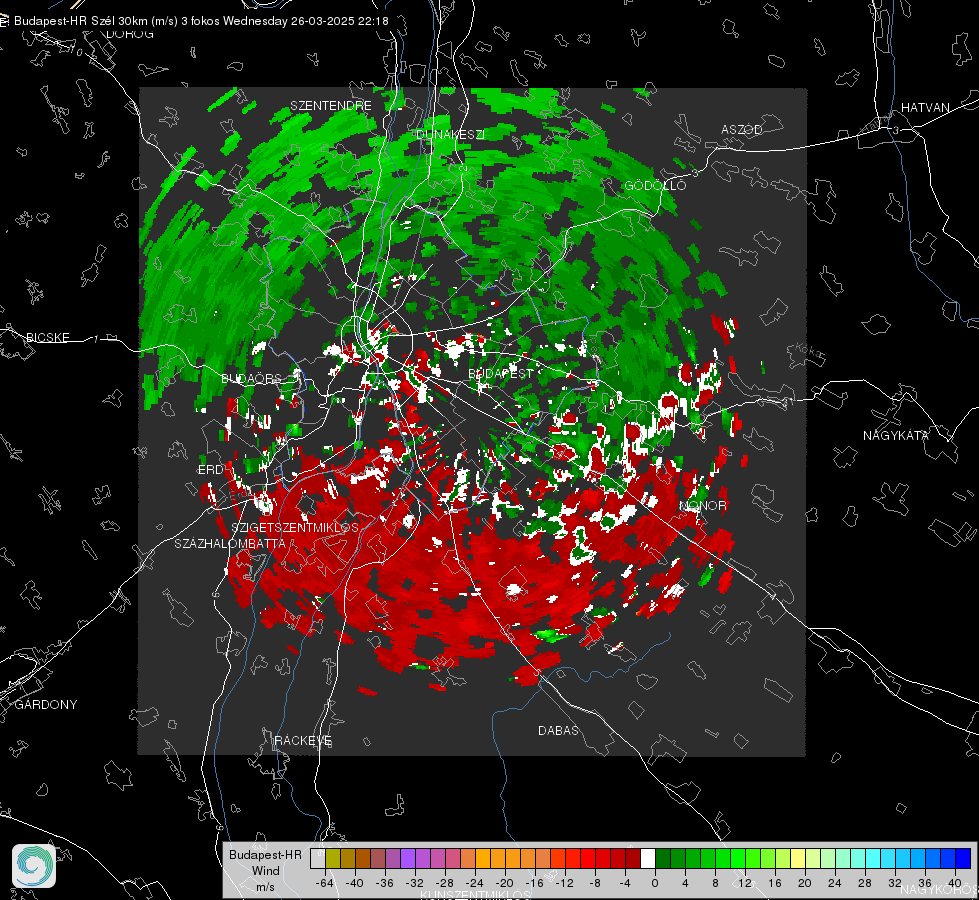979x900 pixels.
Task: Click the Wind label in the legend
Action: click(265, 870)
